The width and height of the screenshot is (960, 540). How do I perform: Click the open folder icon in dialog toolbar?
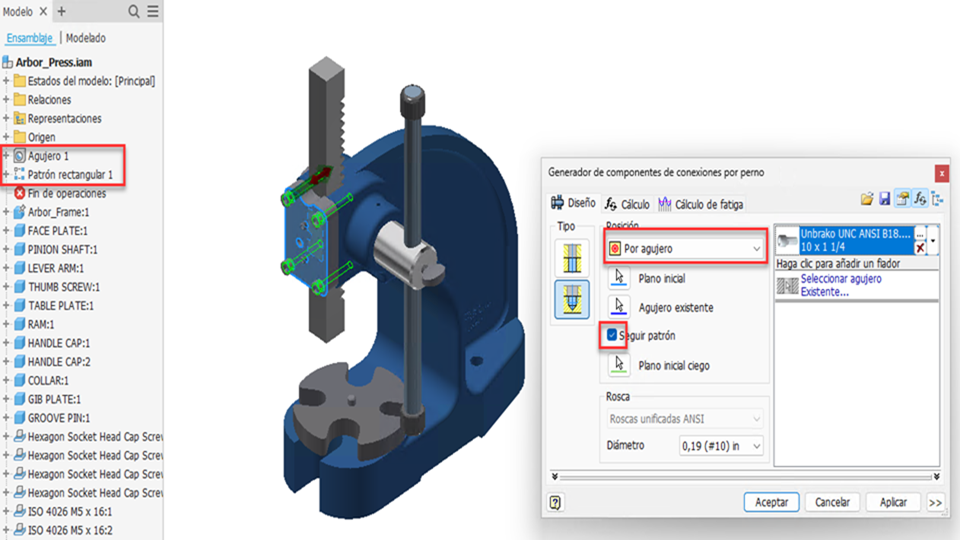866,199
